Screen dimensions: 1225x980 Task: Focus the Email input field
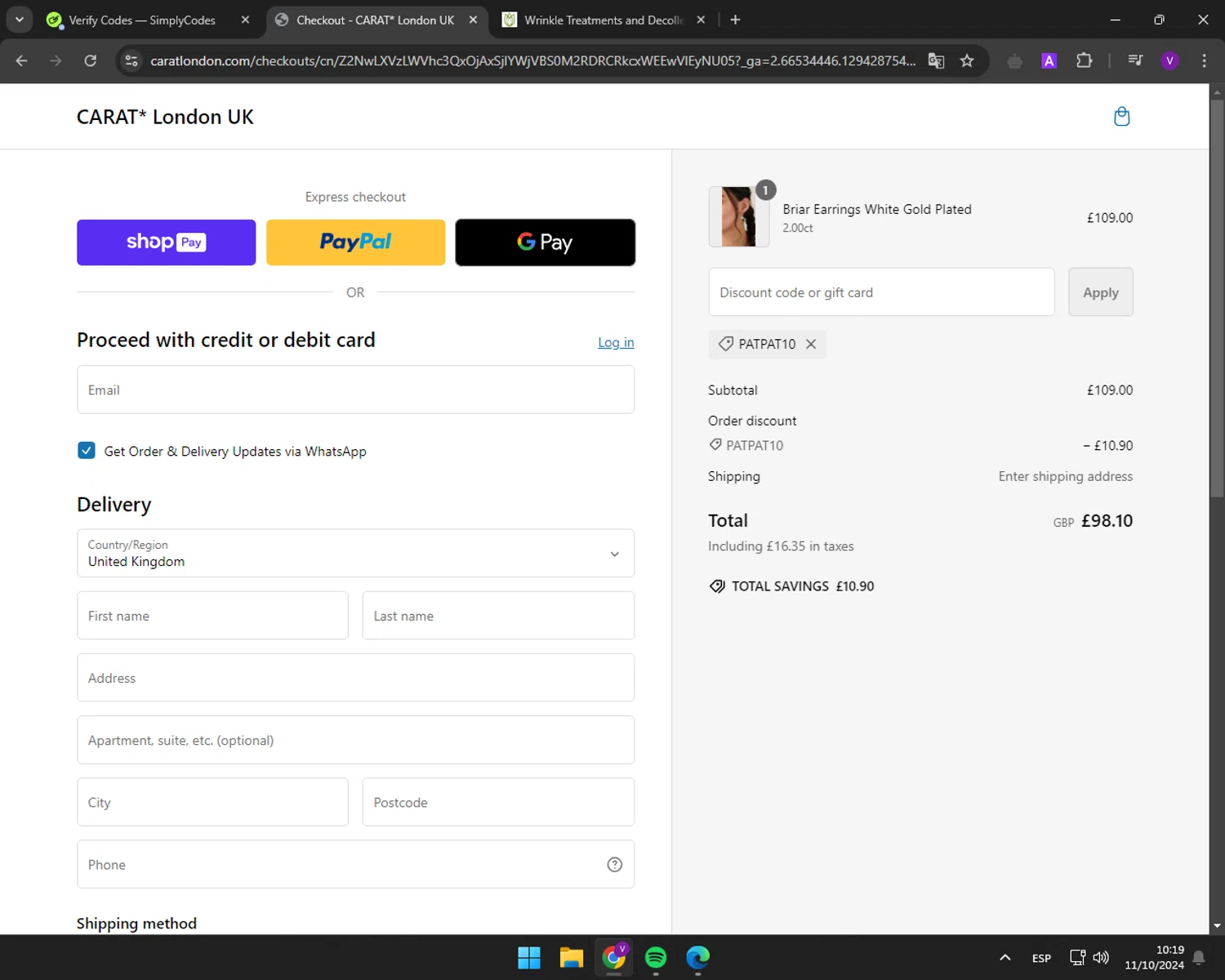[355, 390]
